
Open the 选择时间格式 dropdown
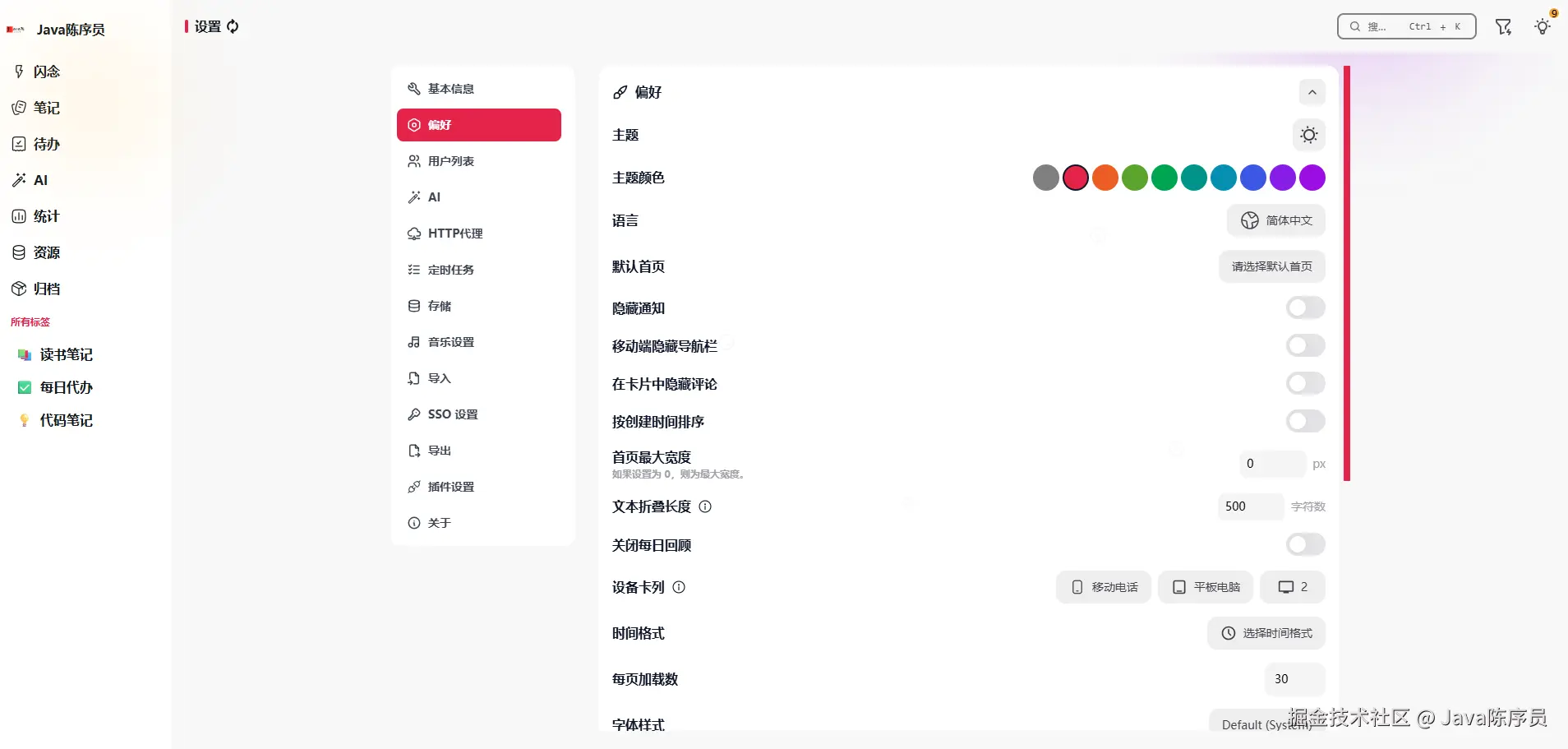(x=1266, y=633)
